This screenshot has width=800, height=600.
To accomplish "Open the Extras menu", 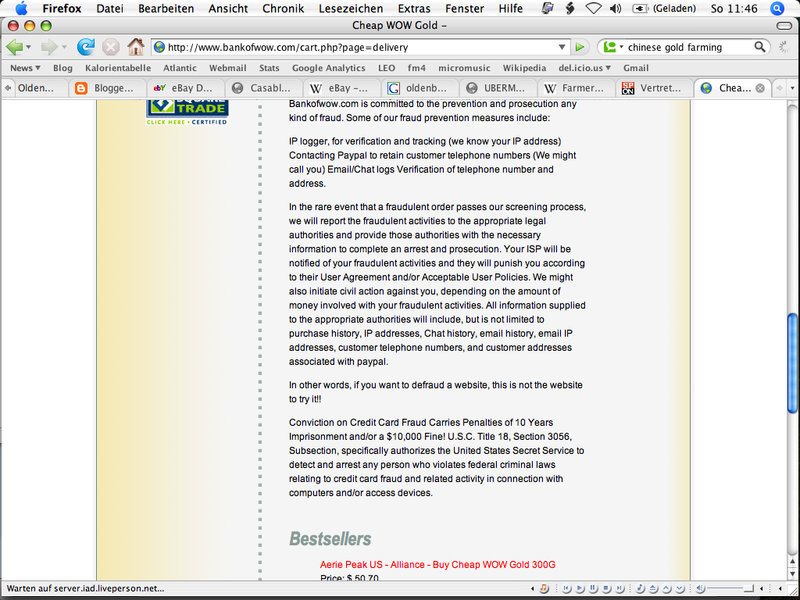I will (414, 8).
